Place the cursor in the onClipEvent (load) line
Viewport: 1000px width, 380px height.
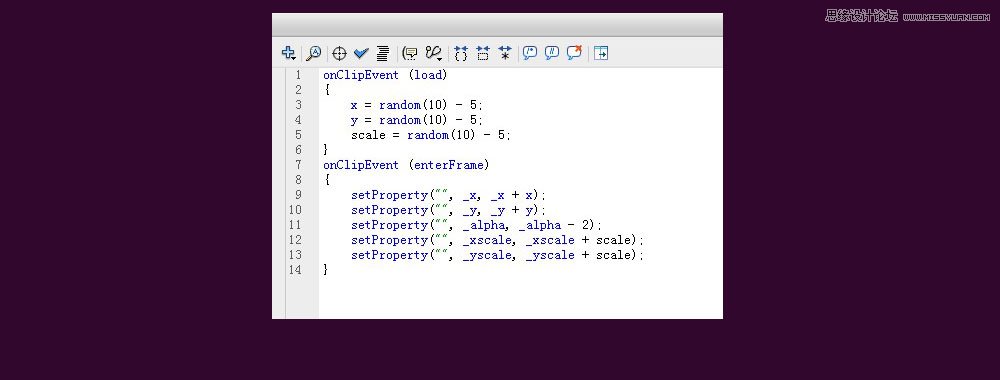point(385,75)
